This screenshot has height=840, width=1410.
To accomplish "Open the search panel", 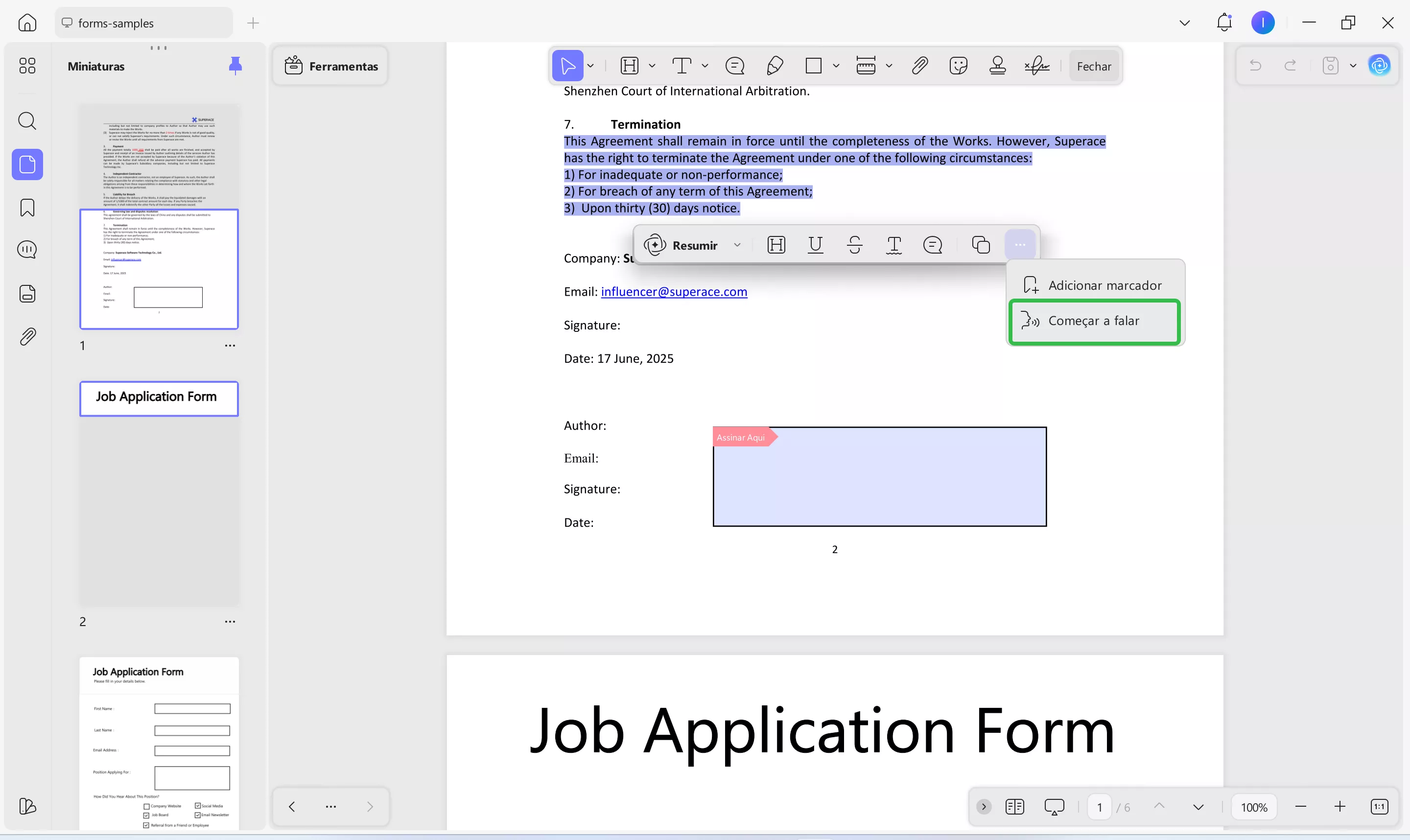I will pos(27,120).
